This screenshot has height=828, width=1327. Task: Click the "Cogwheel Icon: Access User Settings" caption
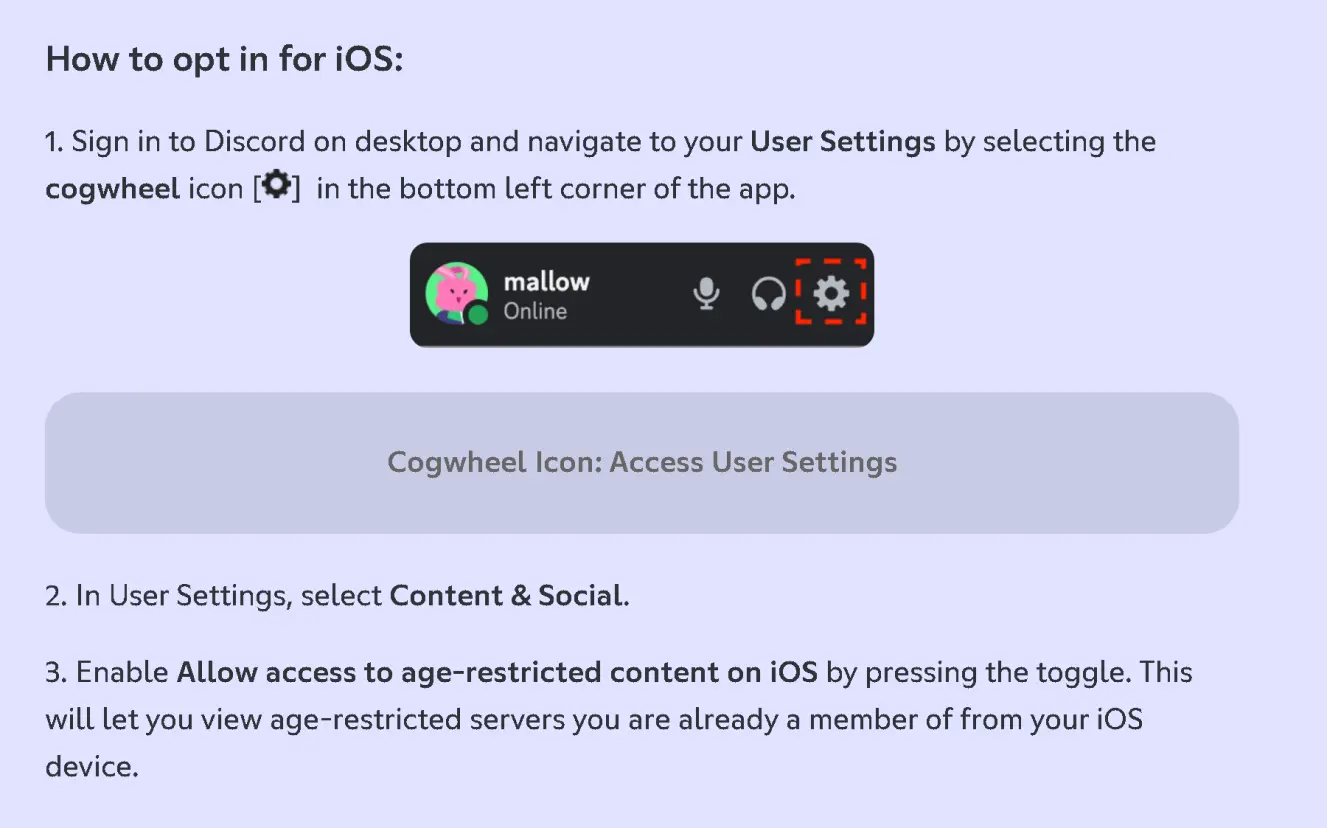click(x=642, y=462)
